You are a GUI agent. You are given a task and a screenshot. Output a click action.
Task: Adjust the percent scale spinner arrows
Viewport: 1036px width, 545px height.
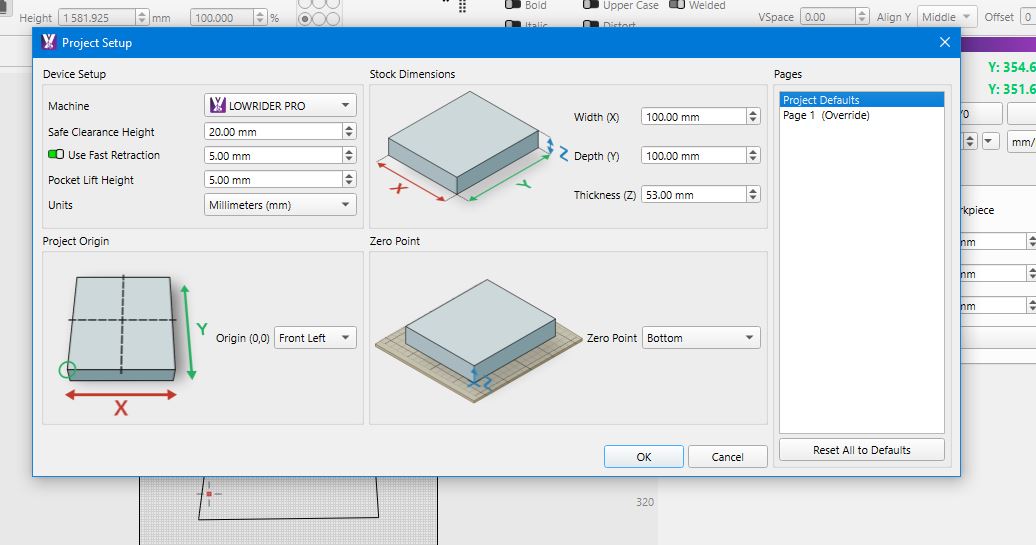[x=260, y=18]
